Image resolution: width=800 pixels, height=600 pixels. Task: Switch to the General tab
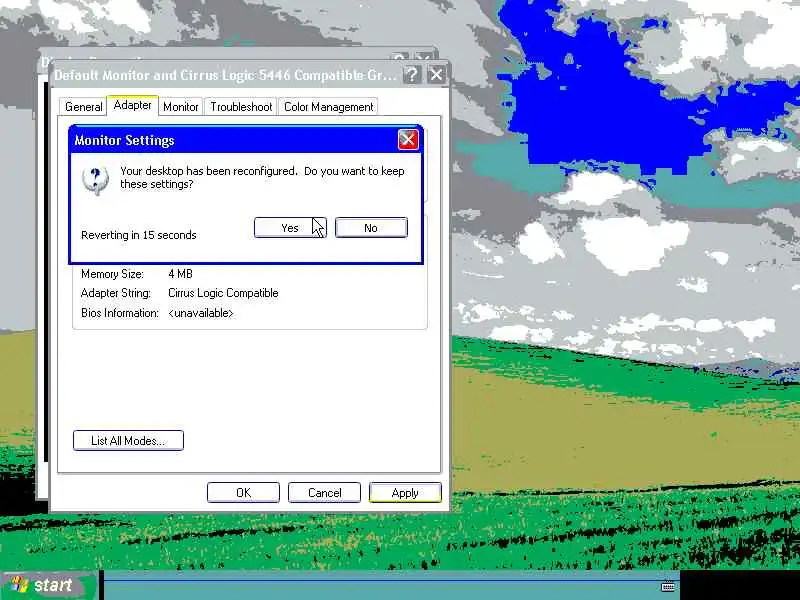click(x=83, y=107)
